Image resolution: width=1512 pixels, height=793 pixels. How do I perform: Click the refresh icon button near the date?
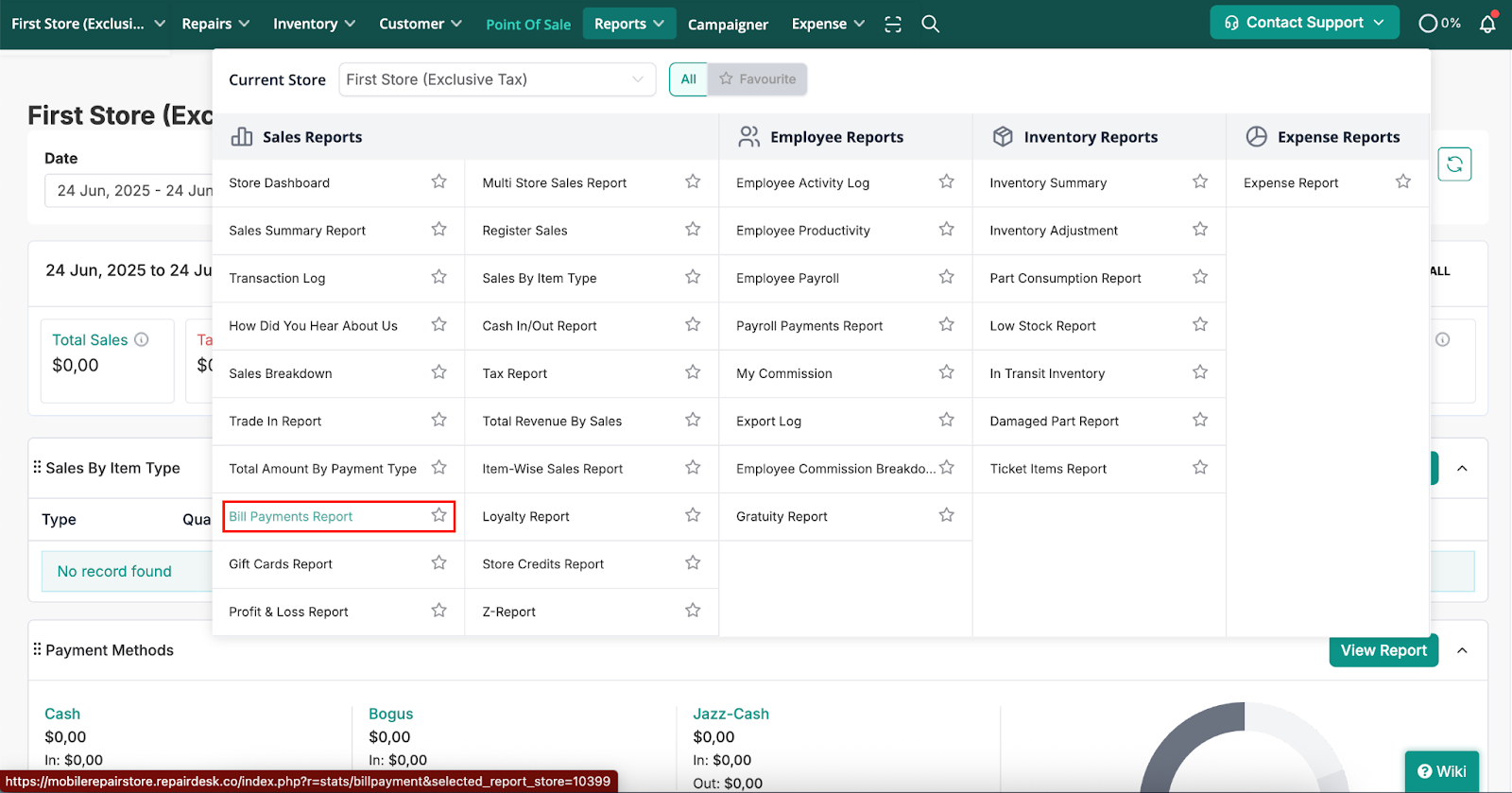(x=1454, y=164)
